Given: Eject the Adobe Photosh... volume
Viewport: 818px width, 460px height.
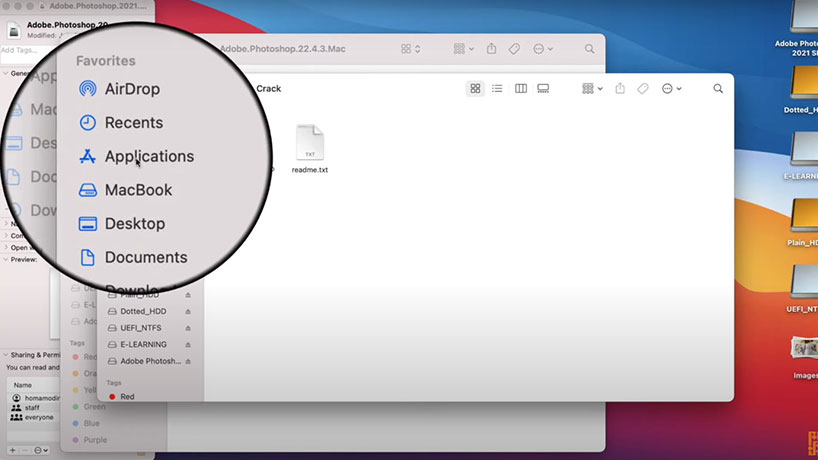Looking at the screenshot, I should point(188,361).
